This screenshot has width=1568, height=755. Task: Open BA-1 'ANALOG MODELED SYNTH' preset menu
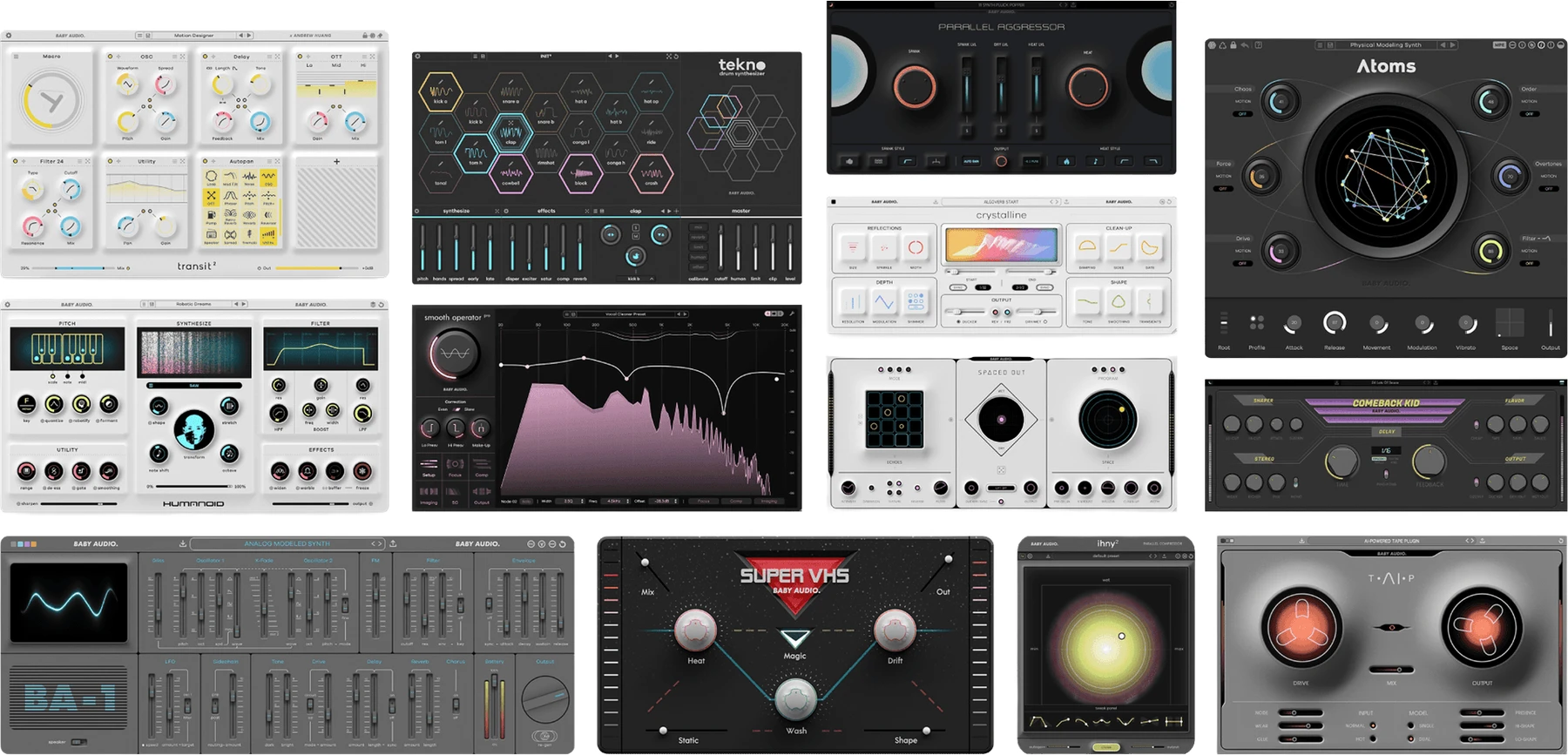click(x=287, y=543)
